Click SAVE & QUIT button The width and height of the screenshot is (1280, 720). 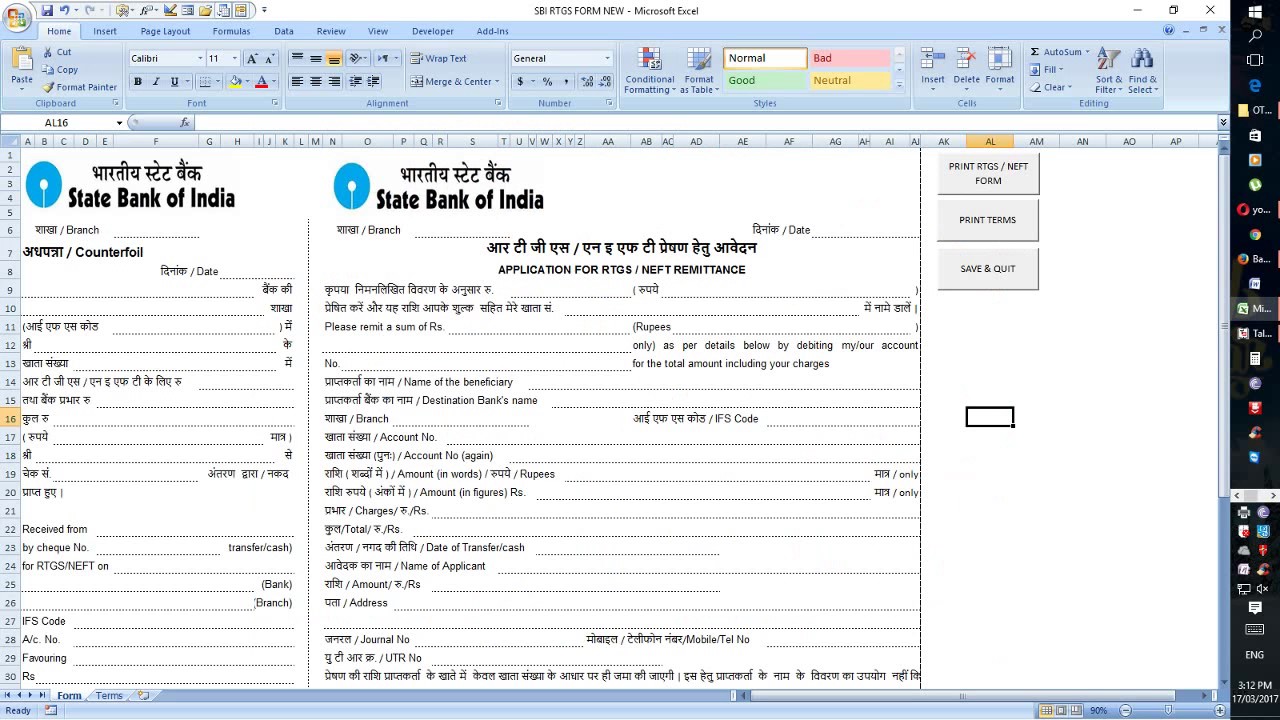click(x=988, y=269)
